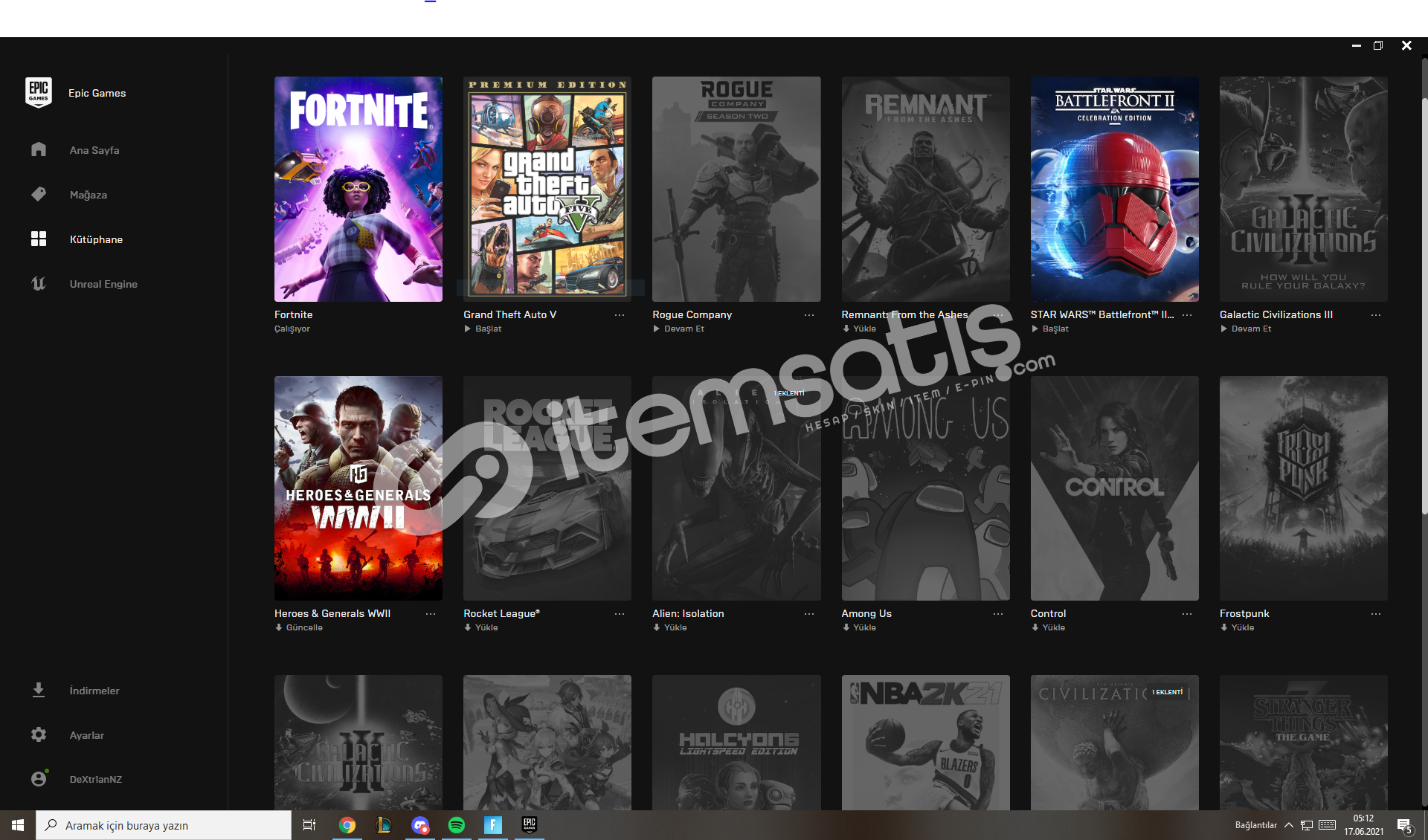Open Rocket League three-dot menu
Viewport: 1428px width, 840px height.
[620, 614]
